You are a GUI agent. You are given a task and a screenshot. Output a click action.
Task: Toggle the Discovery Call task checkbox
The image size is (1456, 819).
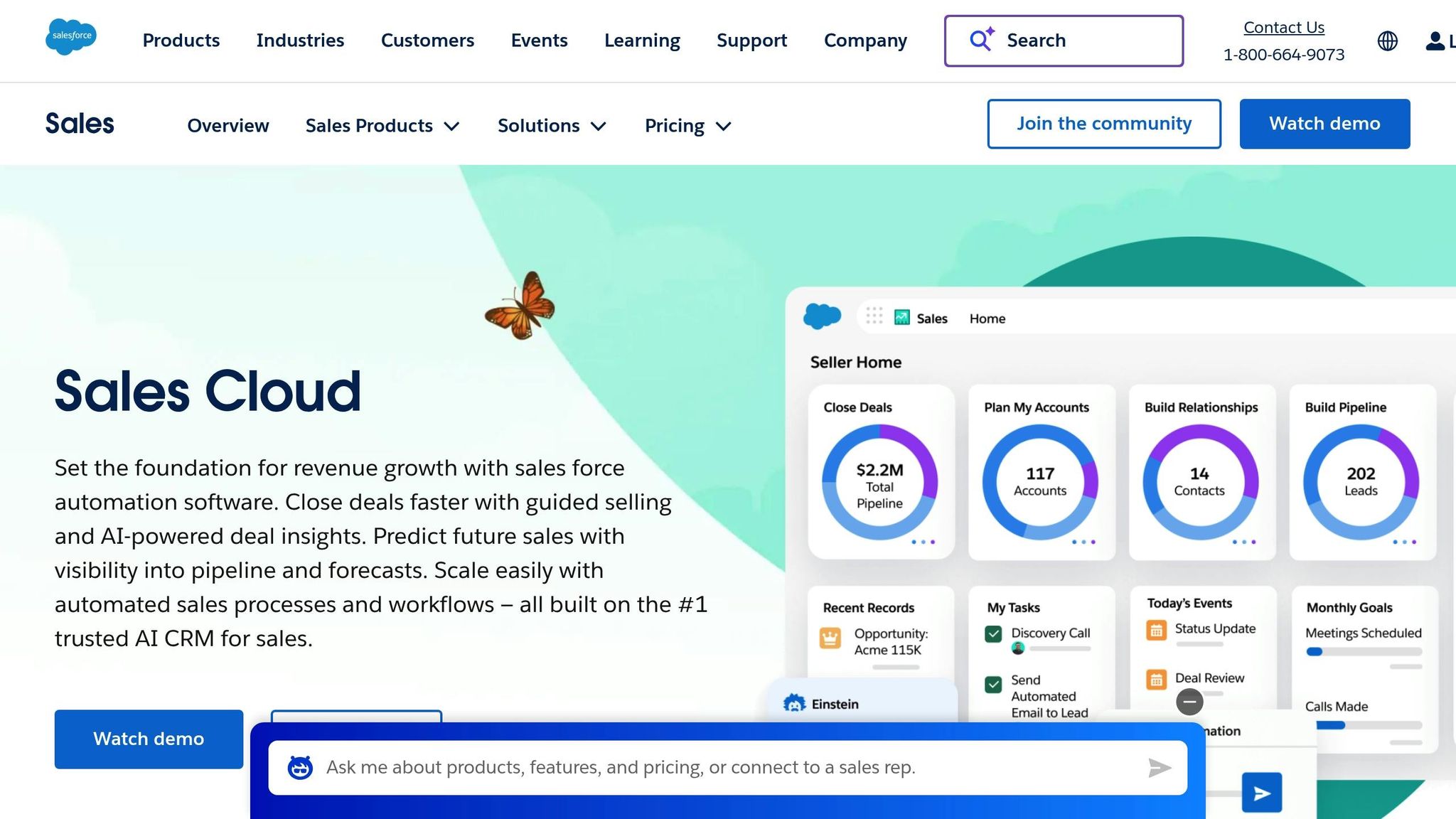tap(993, 633)
